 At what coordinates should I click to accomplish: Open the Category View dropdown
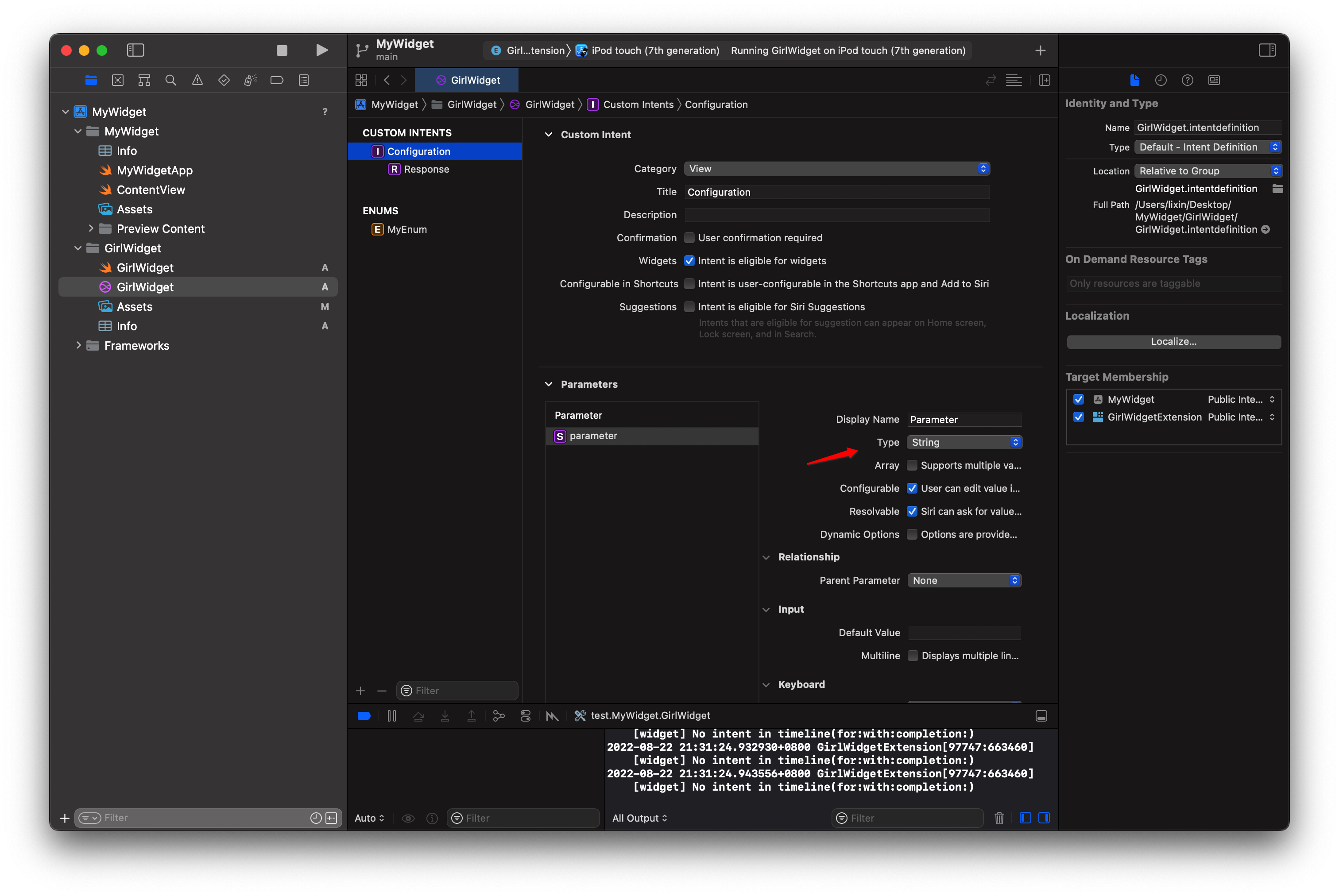(837, 169)
